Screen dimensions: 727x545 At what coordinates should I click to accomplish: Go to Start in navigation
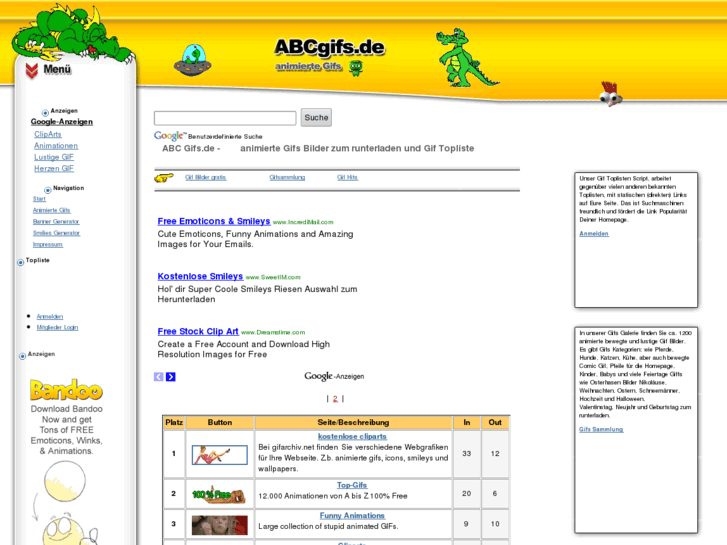point(39,199)
